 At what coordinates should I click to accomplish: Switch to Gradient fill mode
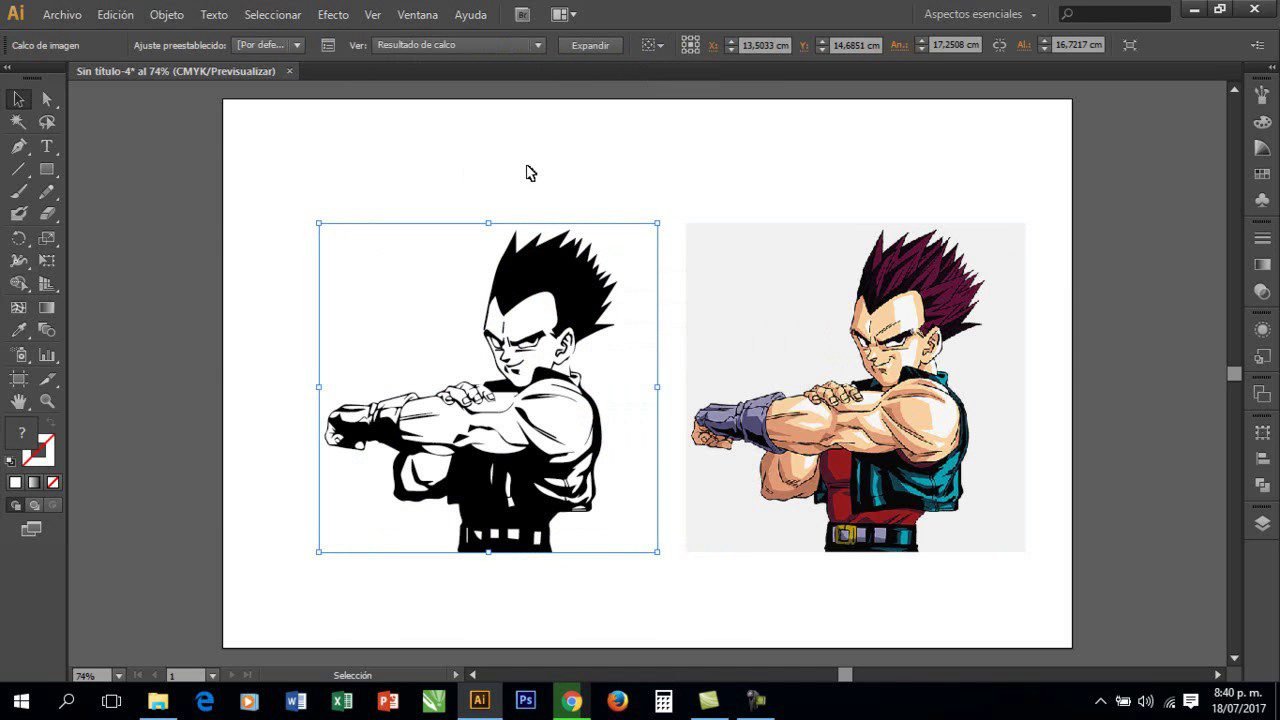pos(34,482)
